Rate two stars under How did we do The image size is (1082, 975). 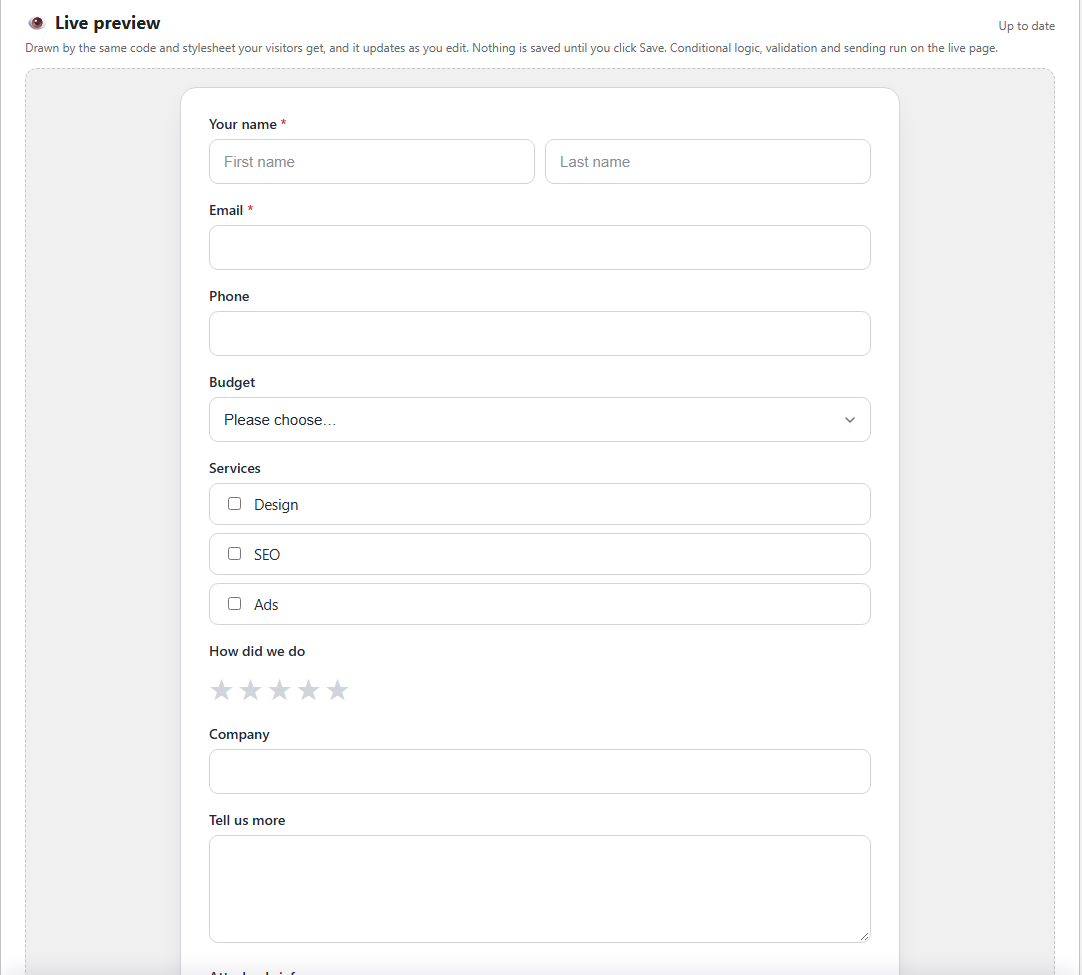coord(250,689)
